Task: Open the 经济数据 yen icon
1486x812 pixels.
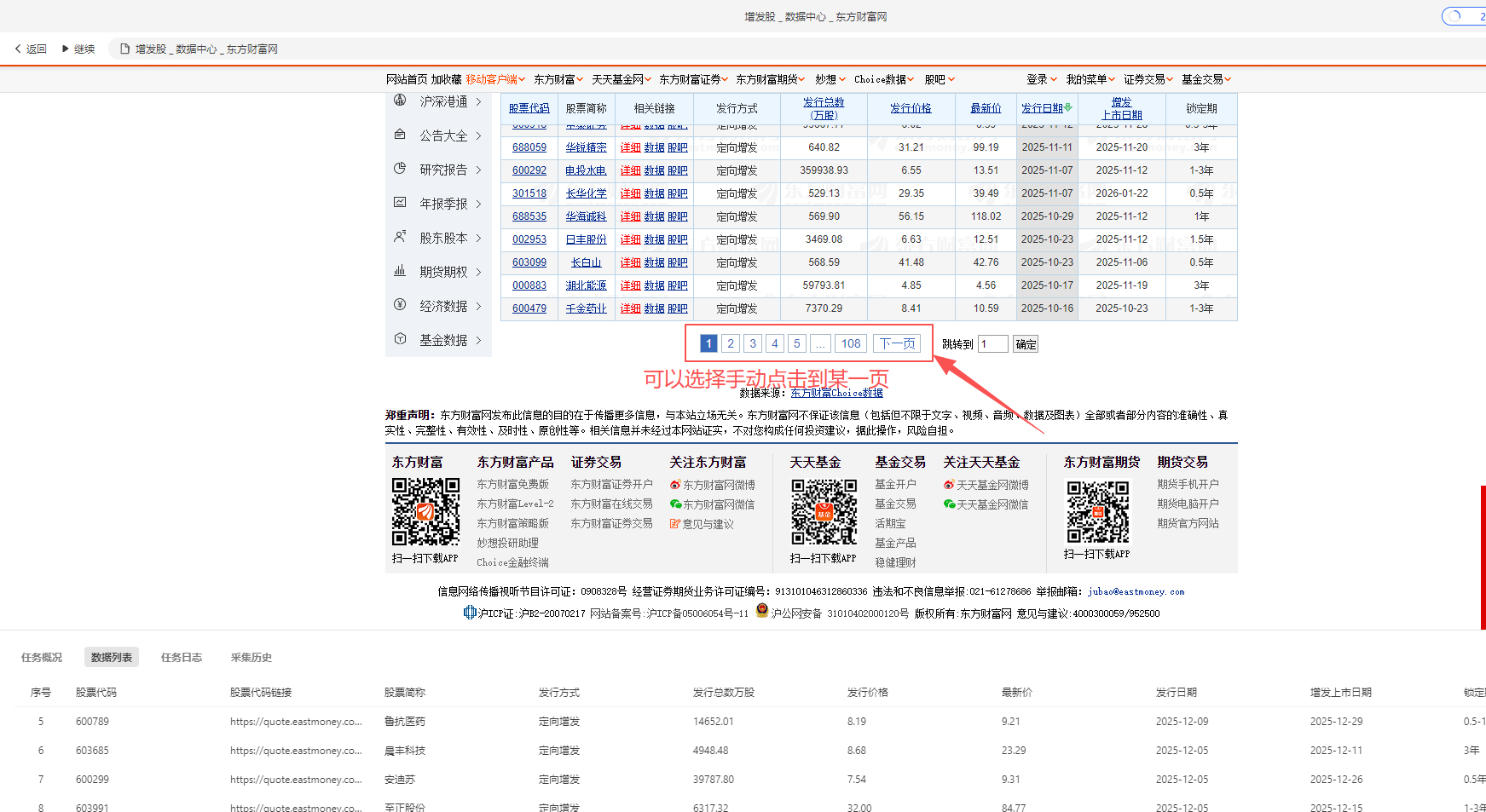Action: coord(400,305)
